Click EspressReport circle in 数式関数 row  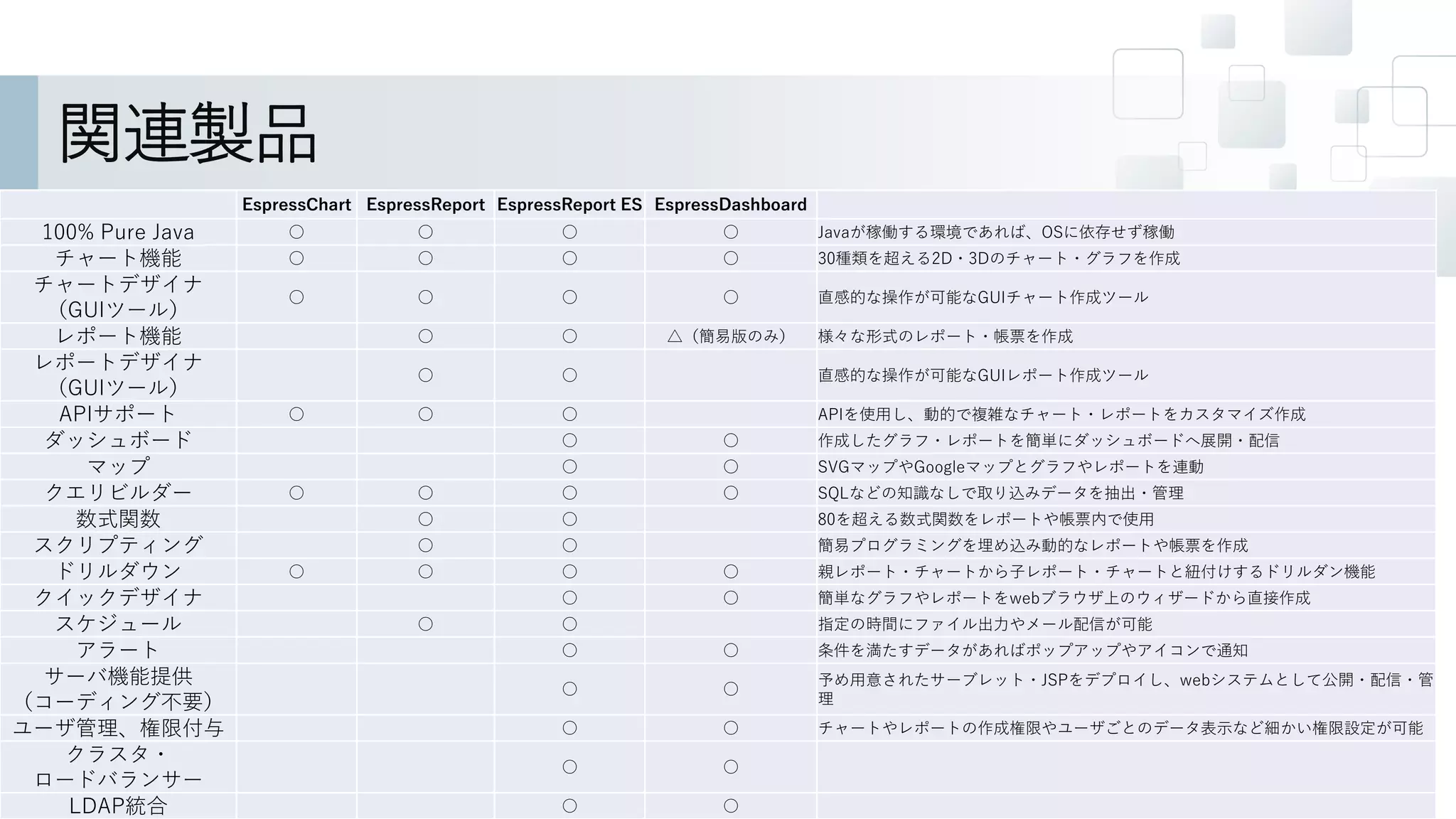coord(425,519)
